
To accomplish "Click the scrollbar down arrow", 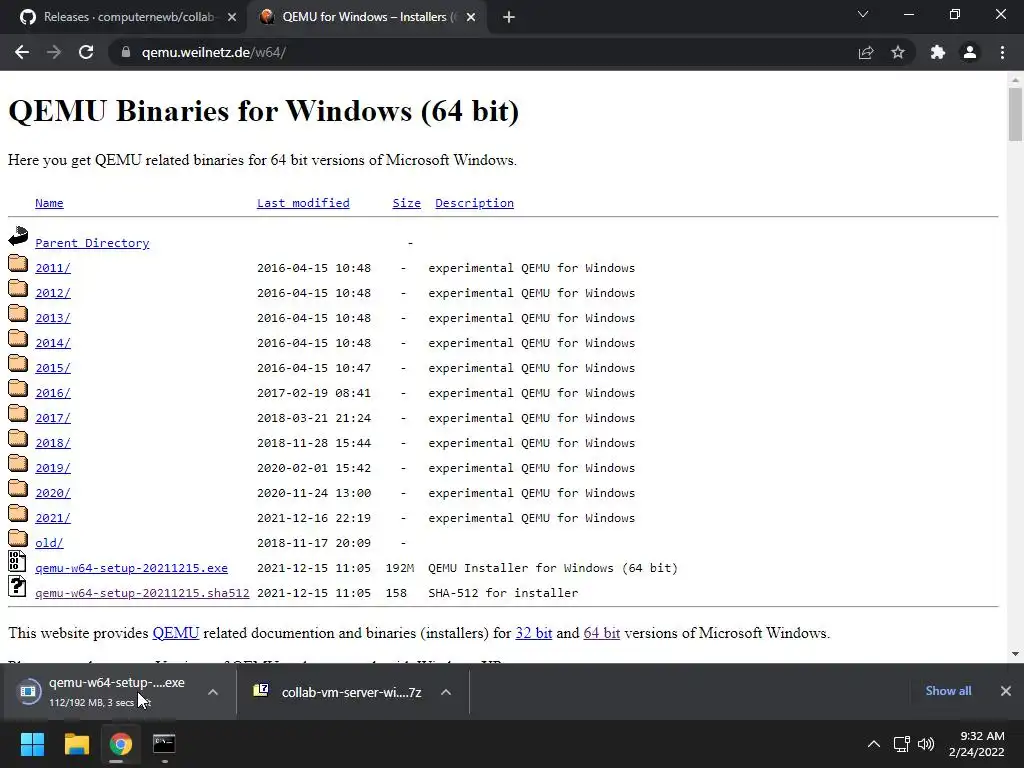I will (x=1015, y=654).
